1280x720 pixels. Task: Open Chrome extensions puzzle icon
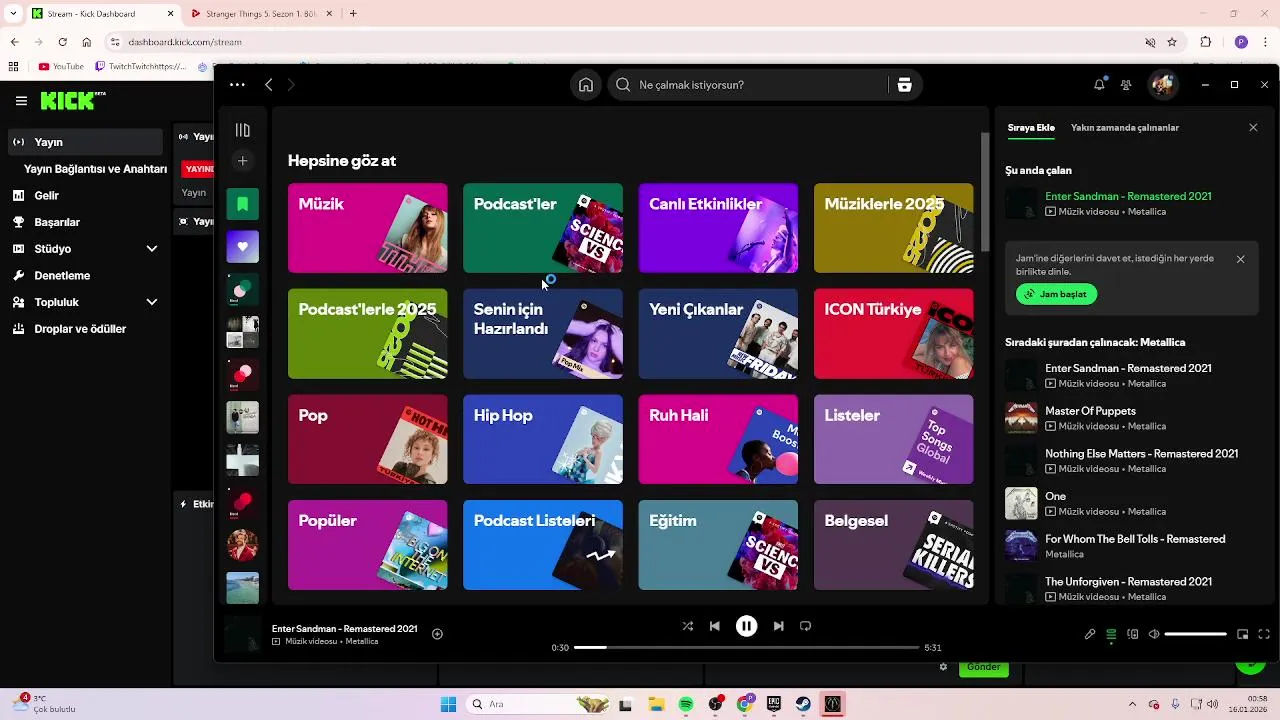coord(1206,42)
